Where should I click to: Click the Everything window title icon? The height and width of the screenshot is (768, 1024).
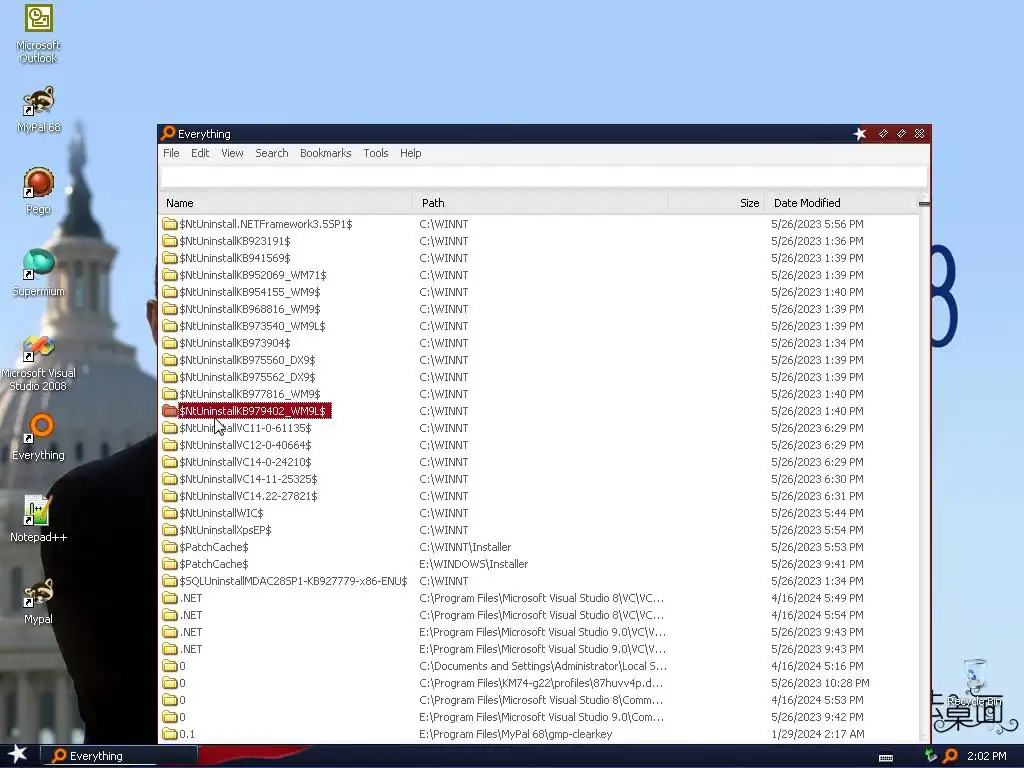pyautogui.click(x=168, y=133)
